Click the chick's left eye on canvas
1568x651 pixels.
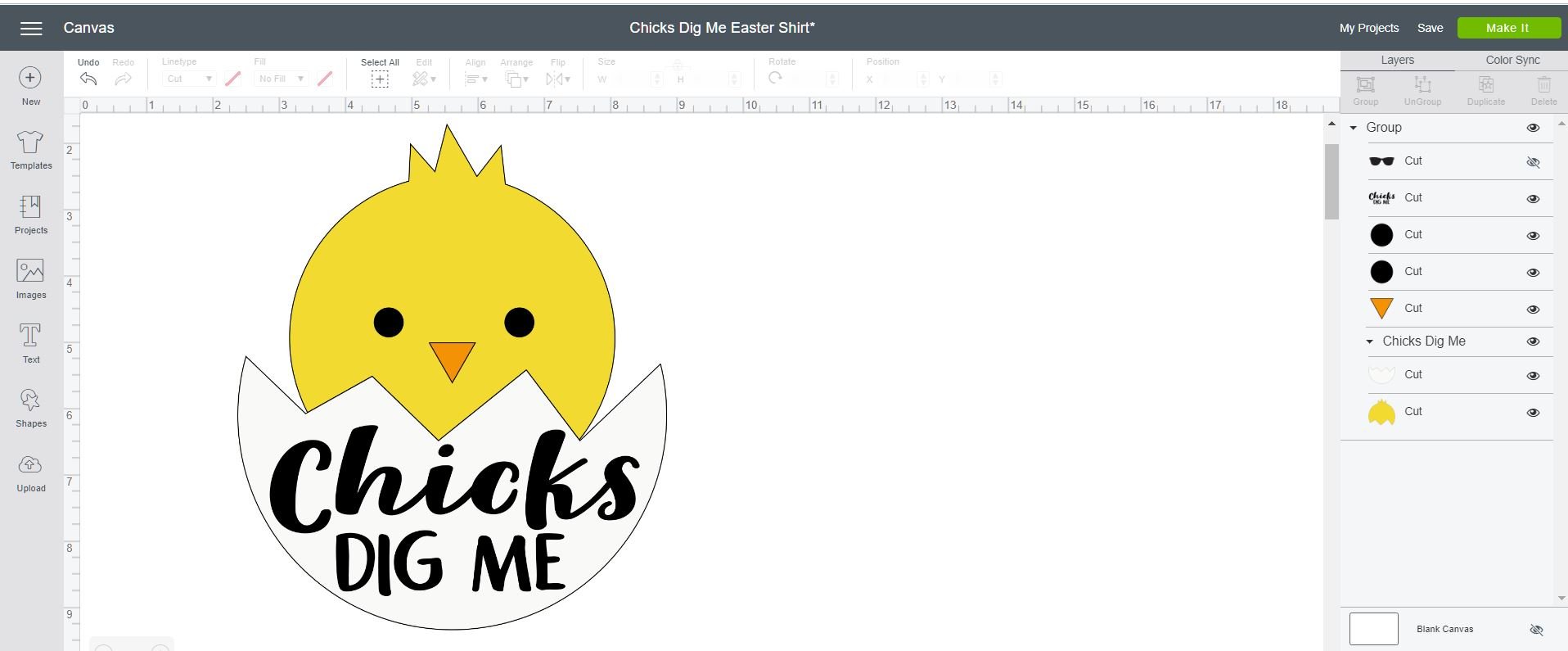point(389,322)
